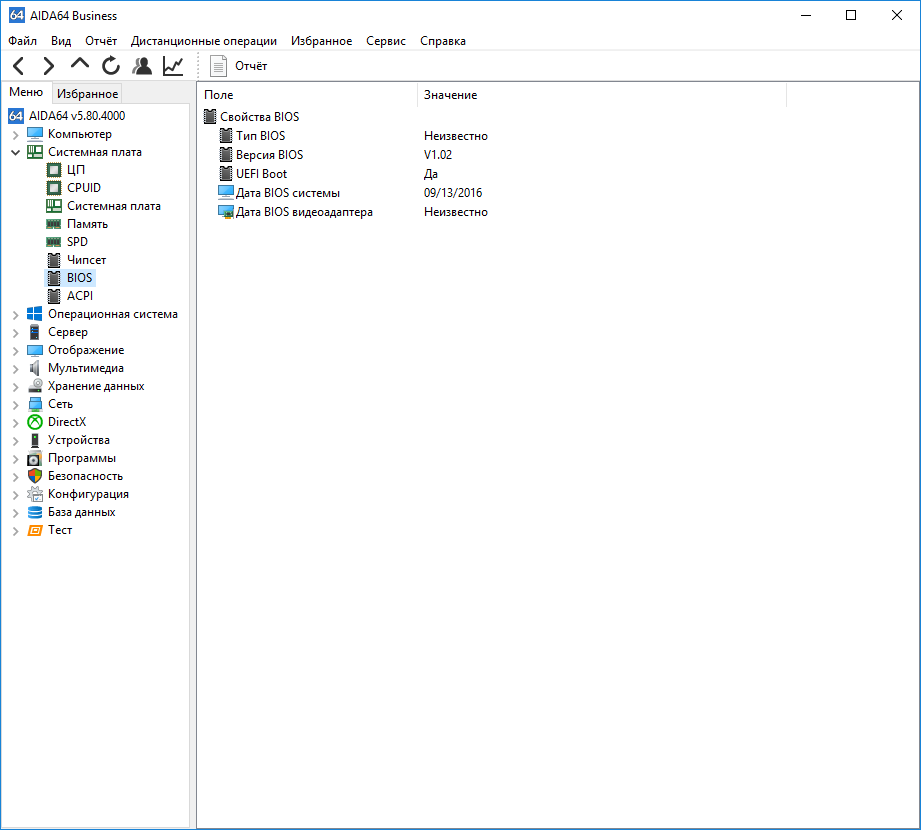Screen dimensions: 921x830
Task: Click the report document icon in the toolbar
Action: (219, 66)
